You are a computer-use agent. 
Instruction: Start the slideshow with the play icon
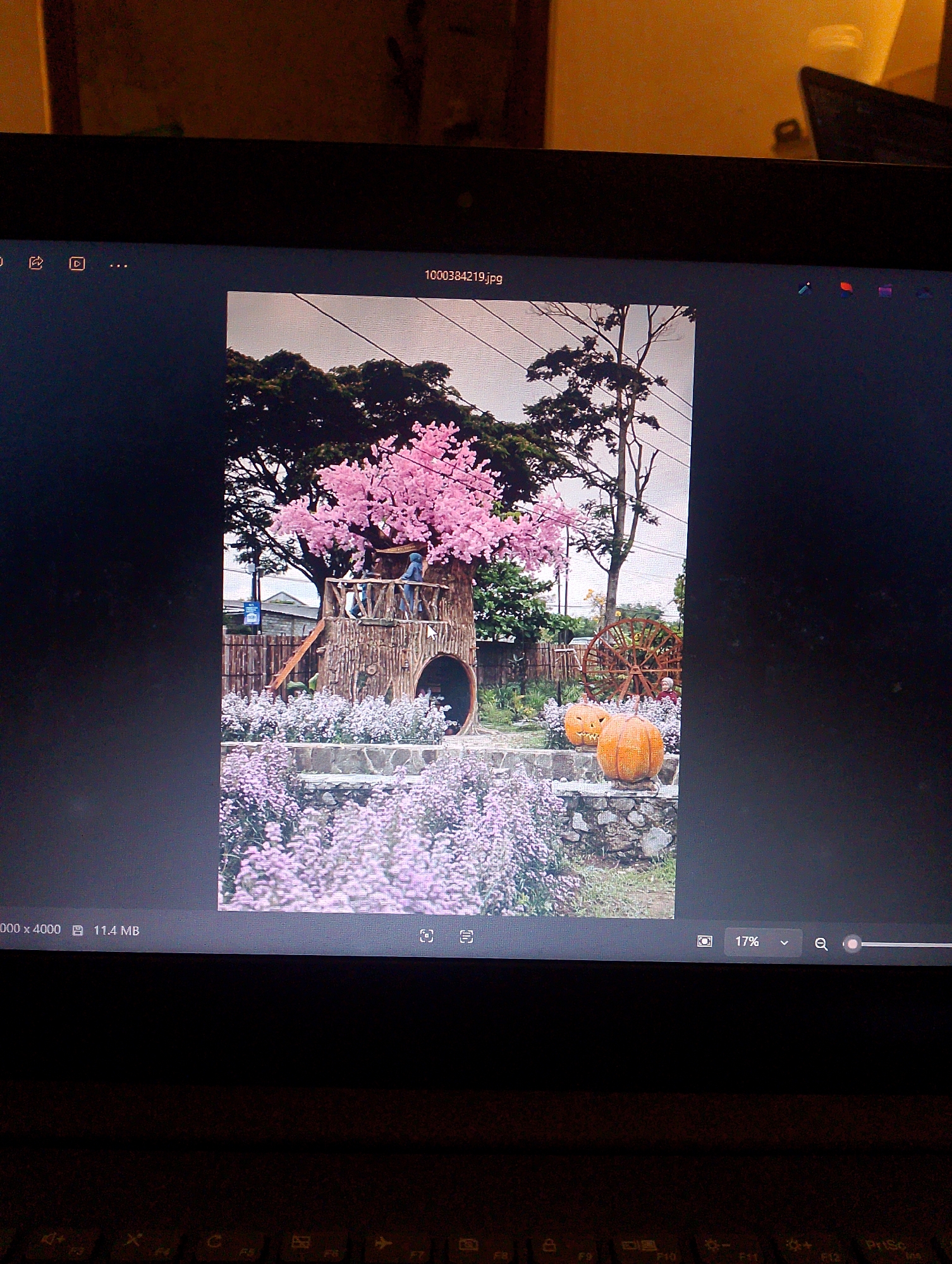coord(77,264)
